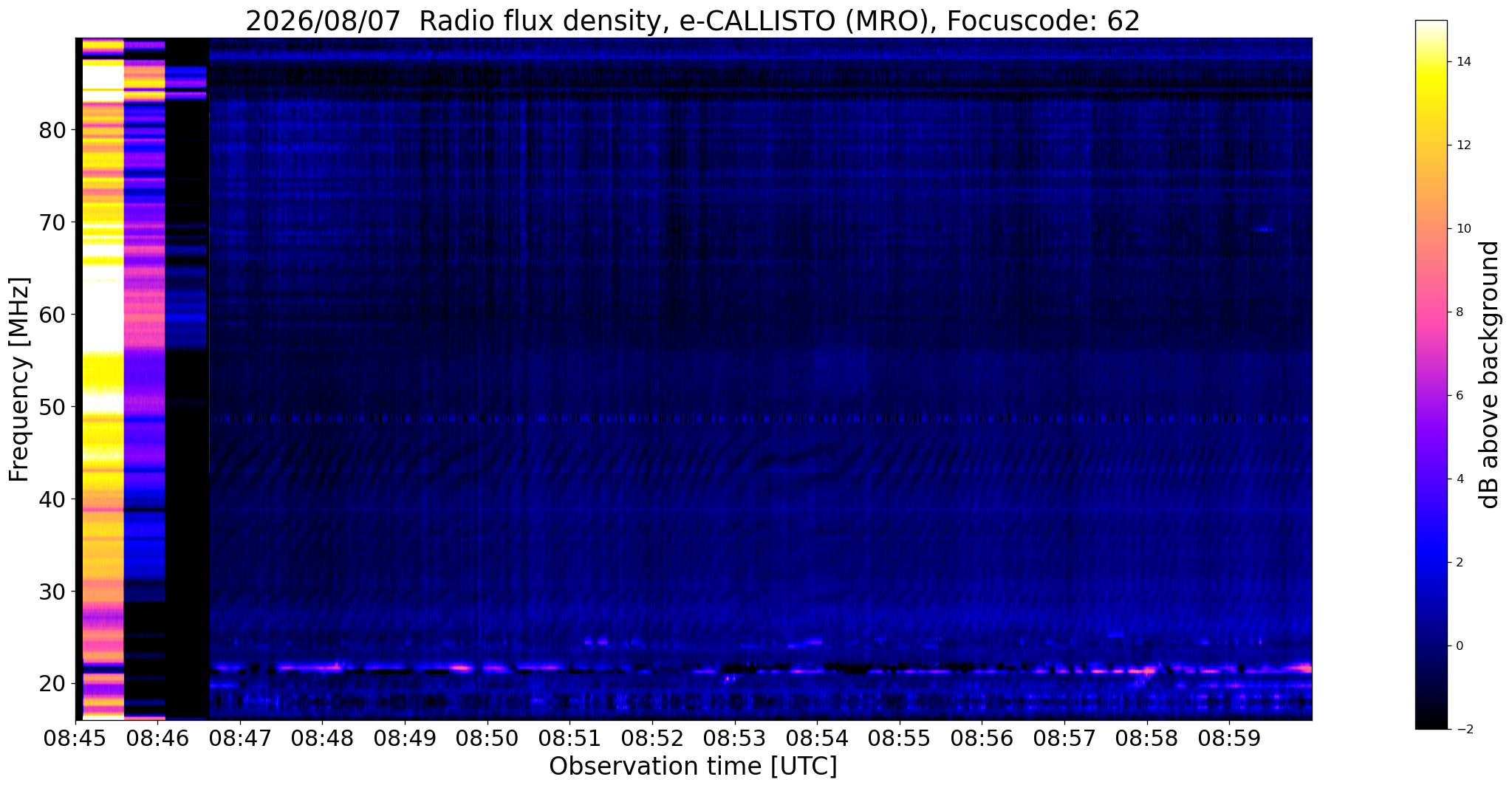
Task: Click the plot title text
Action: 693,21
